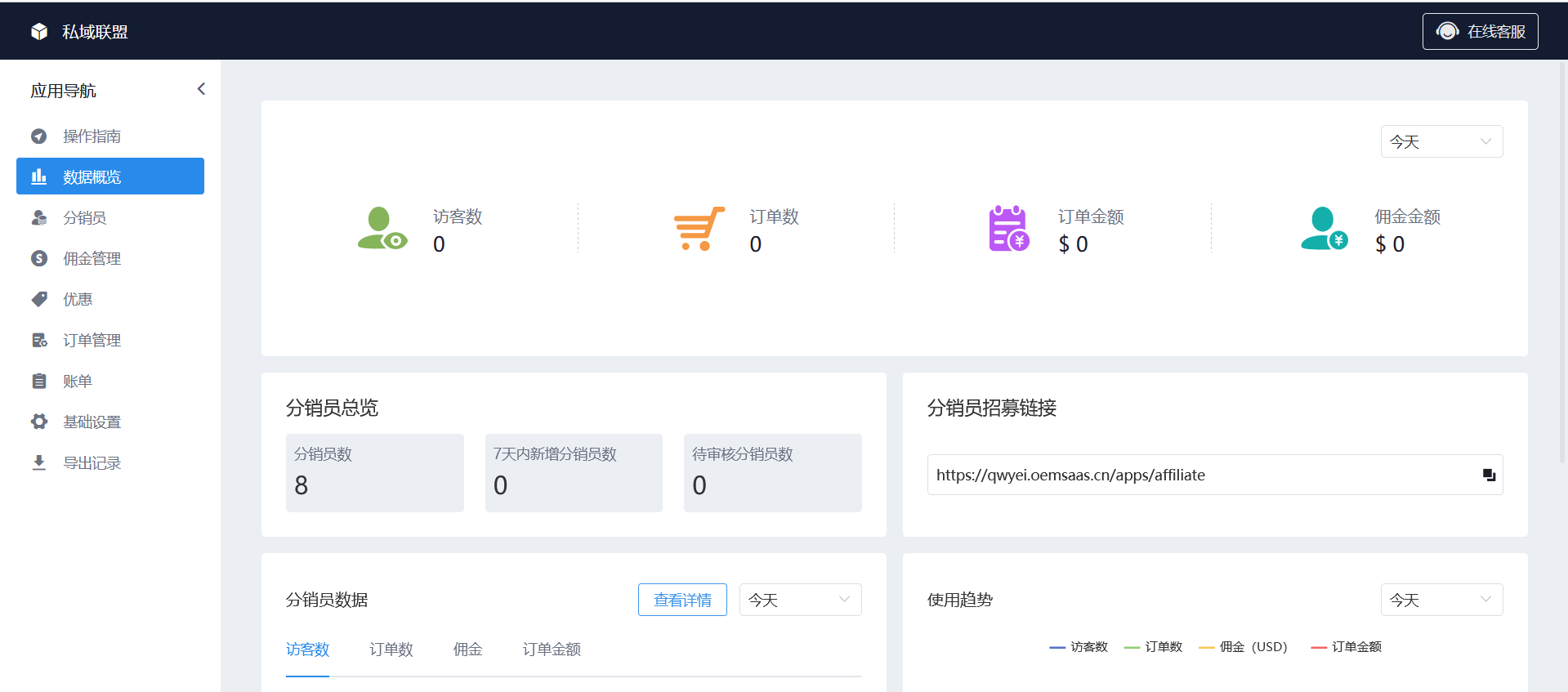Open 今天 dropdown in 使用趋势 panel
This screenshot has width=1568, height=692.
[1441, 600]
